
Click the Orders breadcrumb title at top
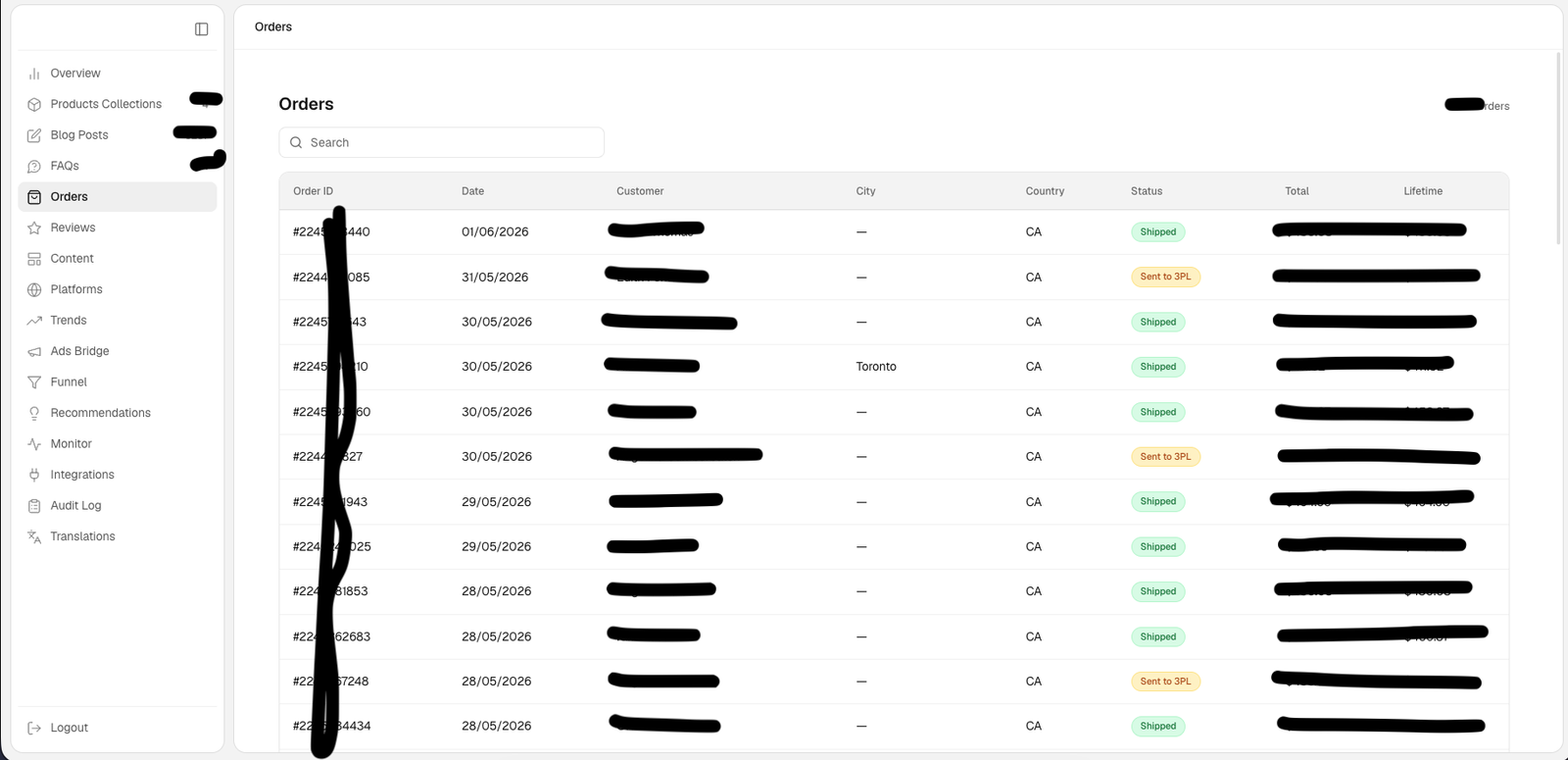pyautogui.click(x=273, y=26)
